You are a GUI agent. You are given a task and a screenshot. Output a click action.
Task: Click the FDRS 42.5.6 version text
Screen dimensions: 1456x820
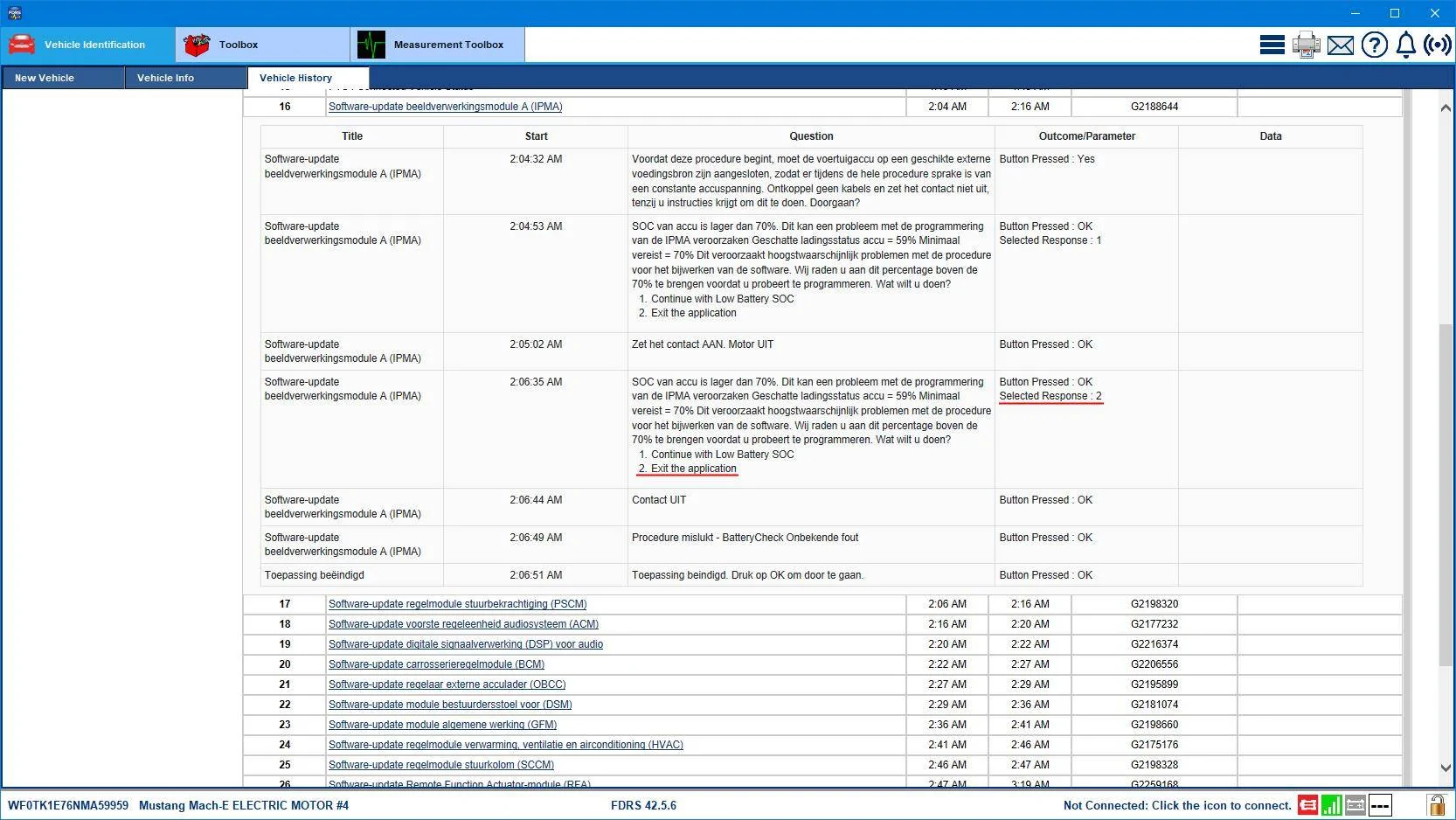(x=643, y=805)
